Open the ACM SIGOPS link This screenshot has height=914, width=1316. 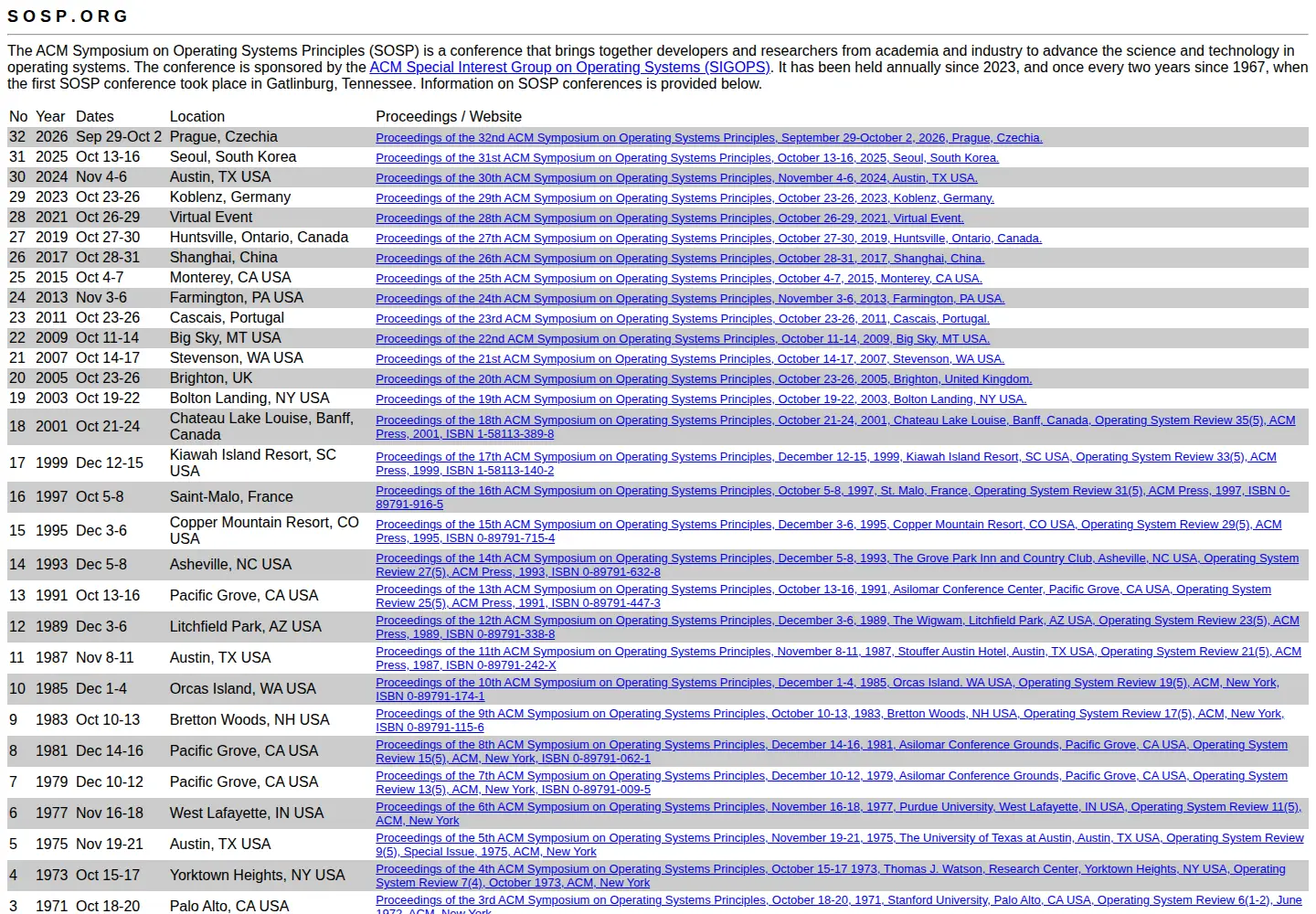click(570, 68)
